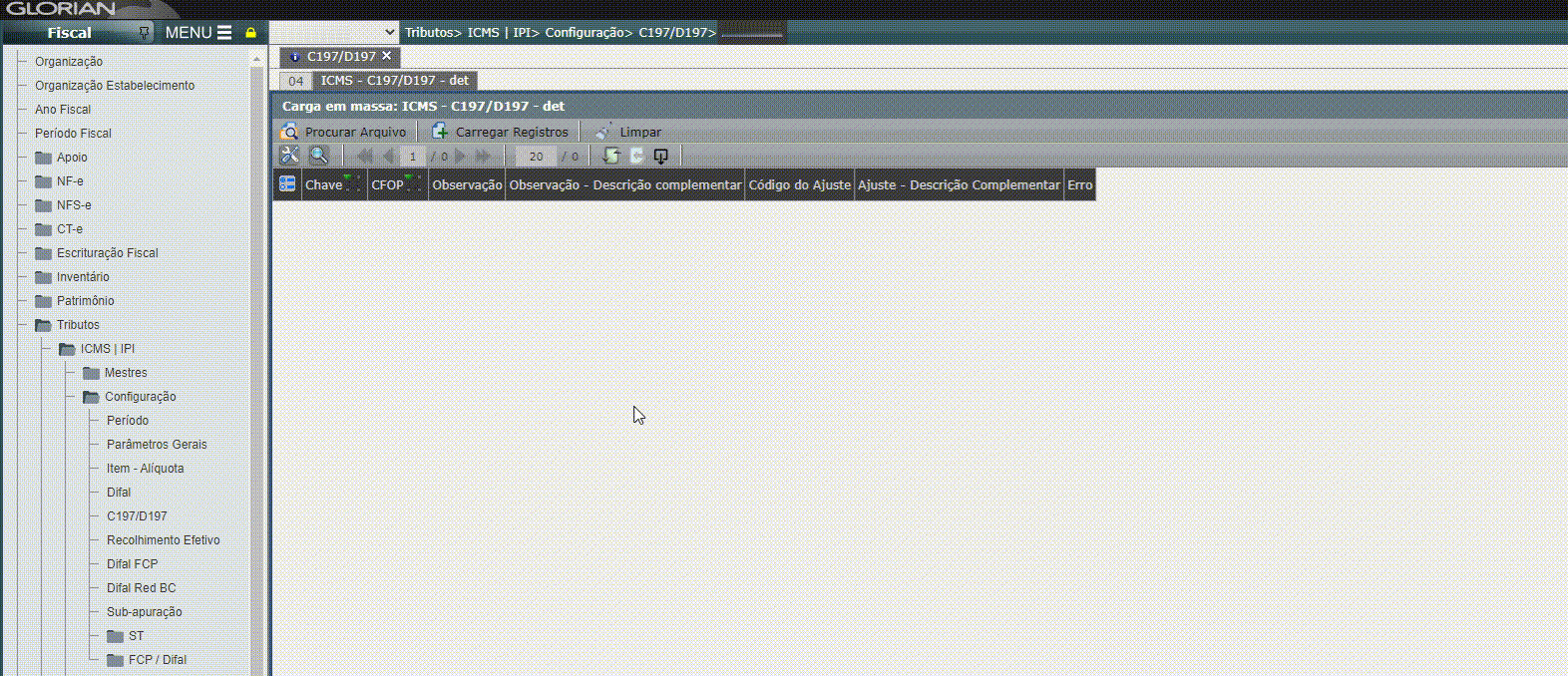Screen dimensions: 1568x676
Task: Click the export download icon in grid toolbar
Action: pos(660,156)
